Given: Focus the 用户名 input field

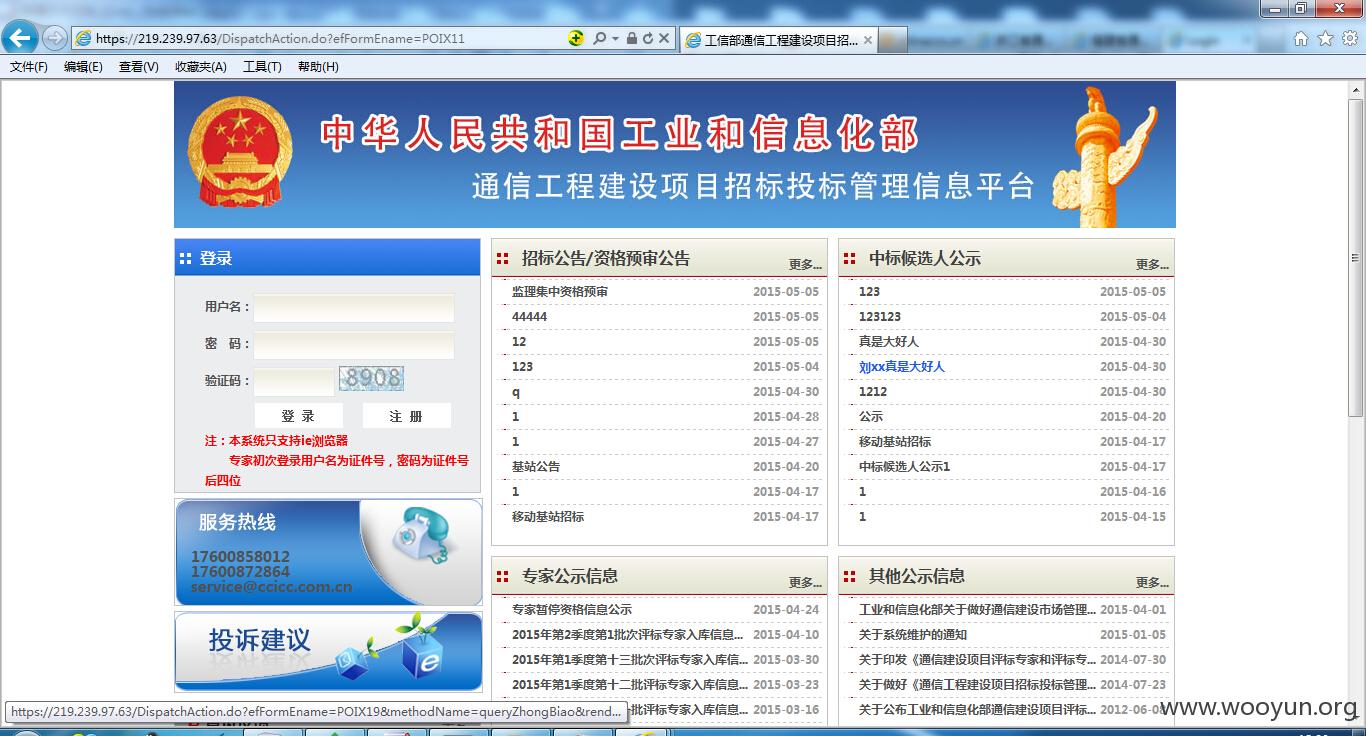Looking at the screenshot, I should 353,308.
